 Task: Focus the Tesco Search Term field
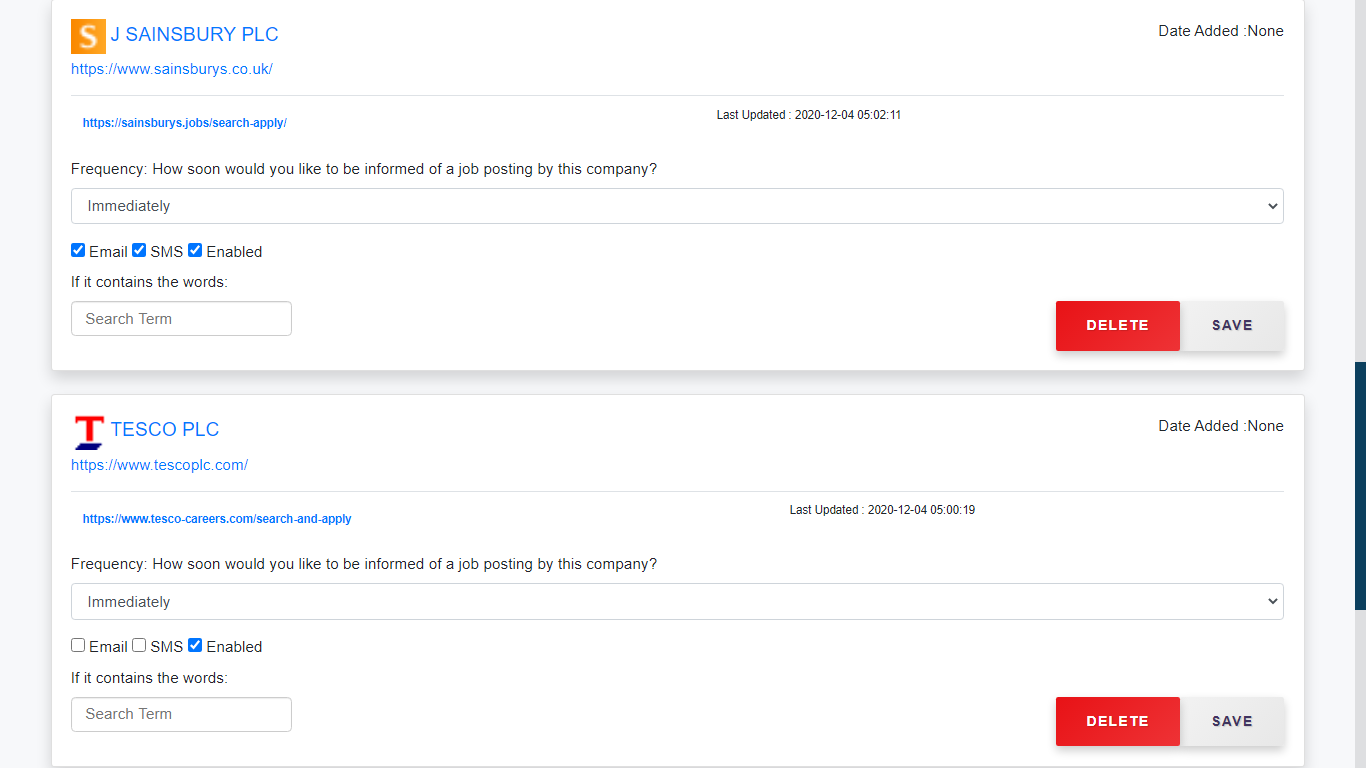(181, 714)
